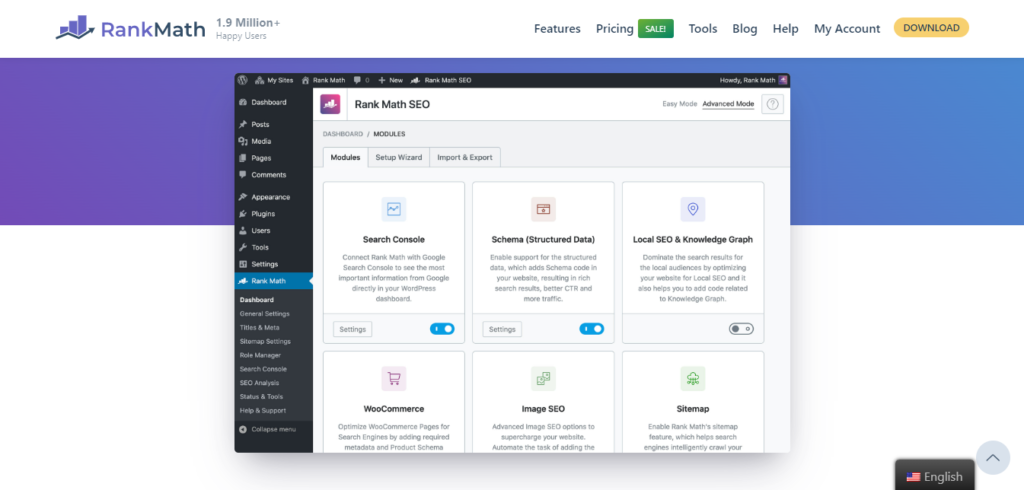This screenshot has width=1024, height=490.
Task: Click the yellow DOWNLOAD button
Action: pos(931,27)
